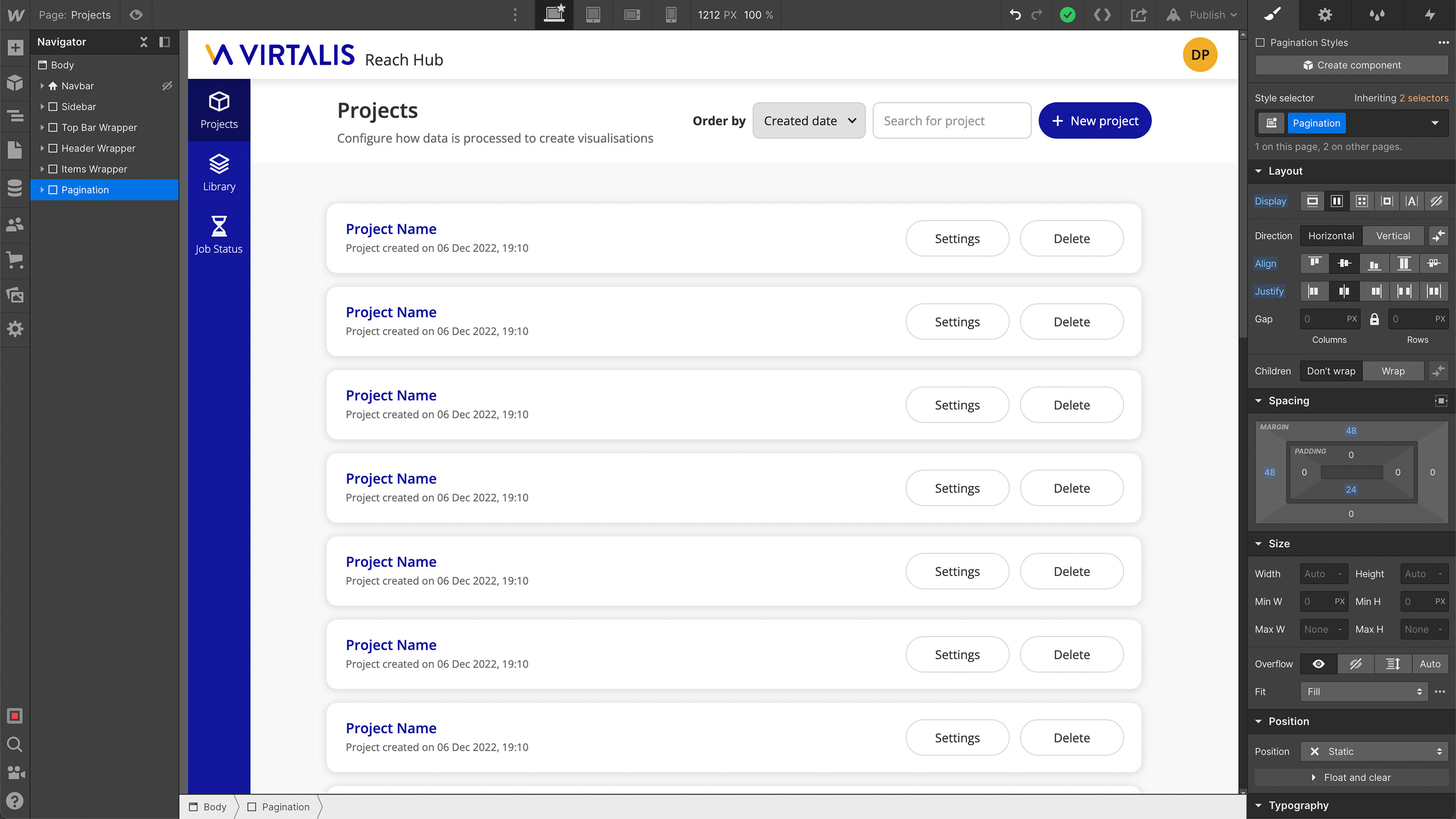1456x819 pixels.
Task: Open the Fit Fill dropdown
Action: click(1364, 691)
